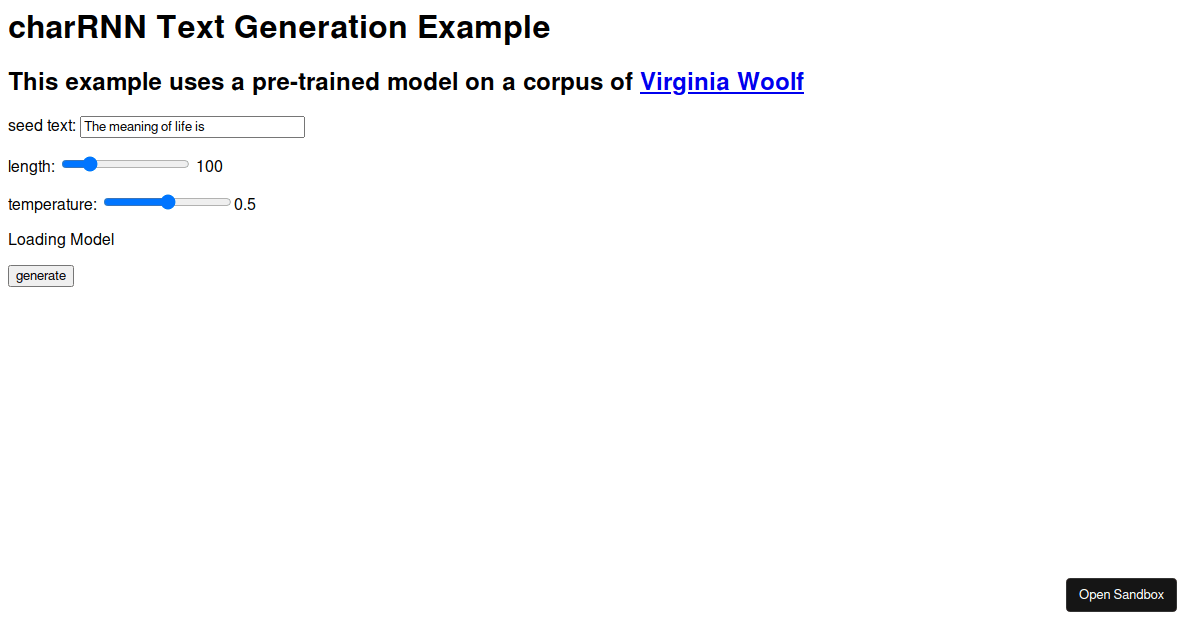Click the temperature slider thumb
This screenshot has height=630, width=1200.
point(167,201)
